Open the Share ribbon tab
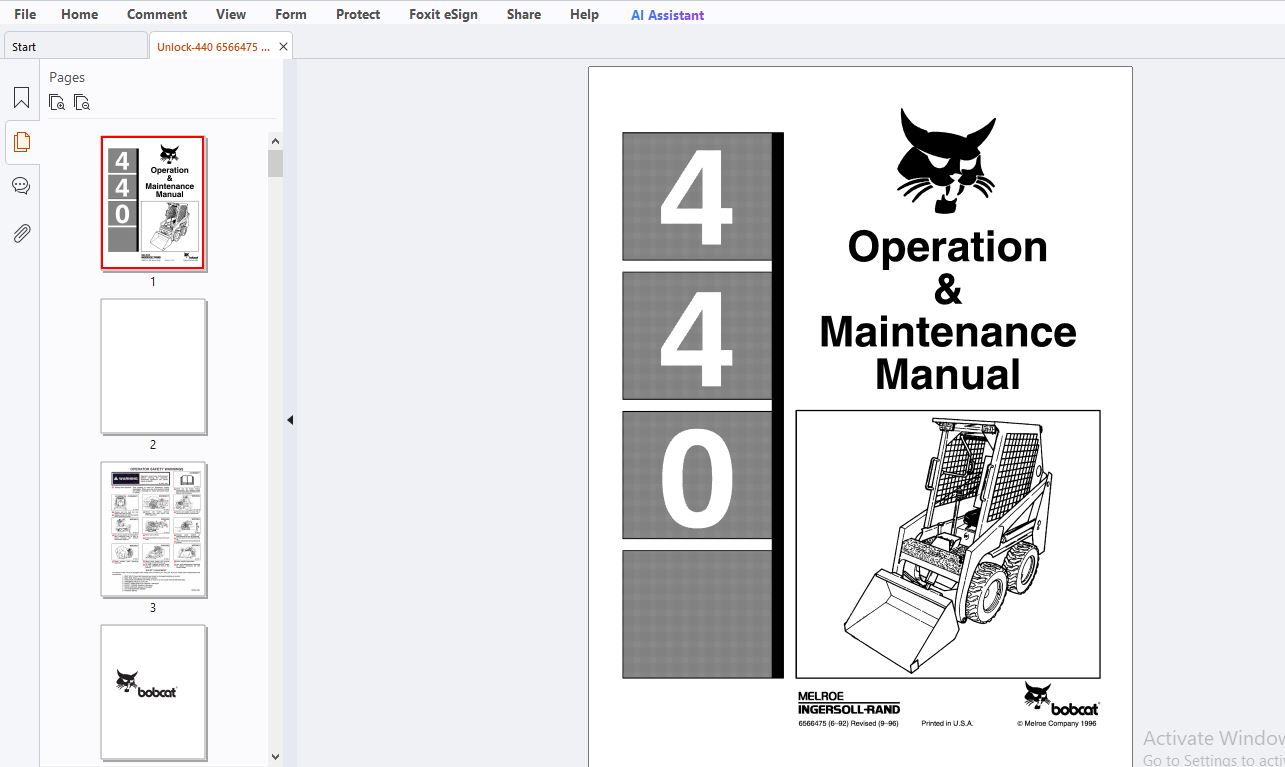The height and width of the screenshot is (767, 1285). [x=524, y=14]
